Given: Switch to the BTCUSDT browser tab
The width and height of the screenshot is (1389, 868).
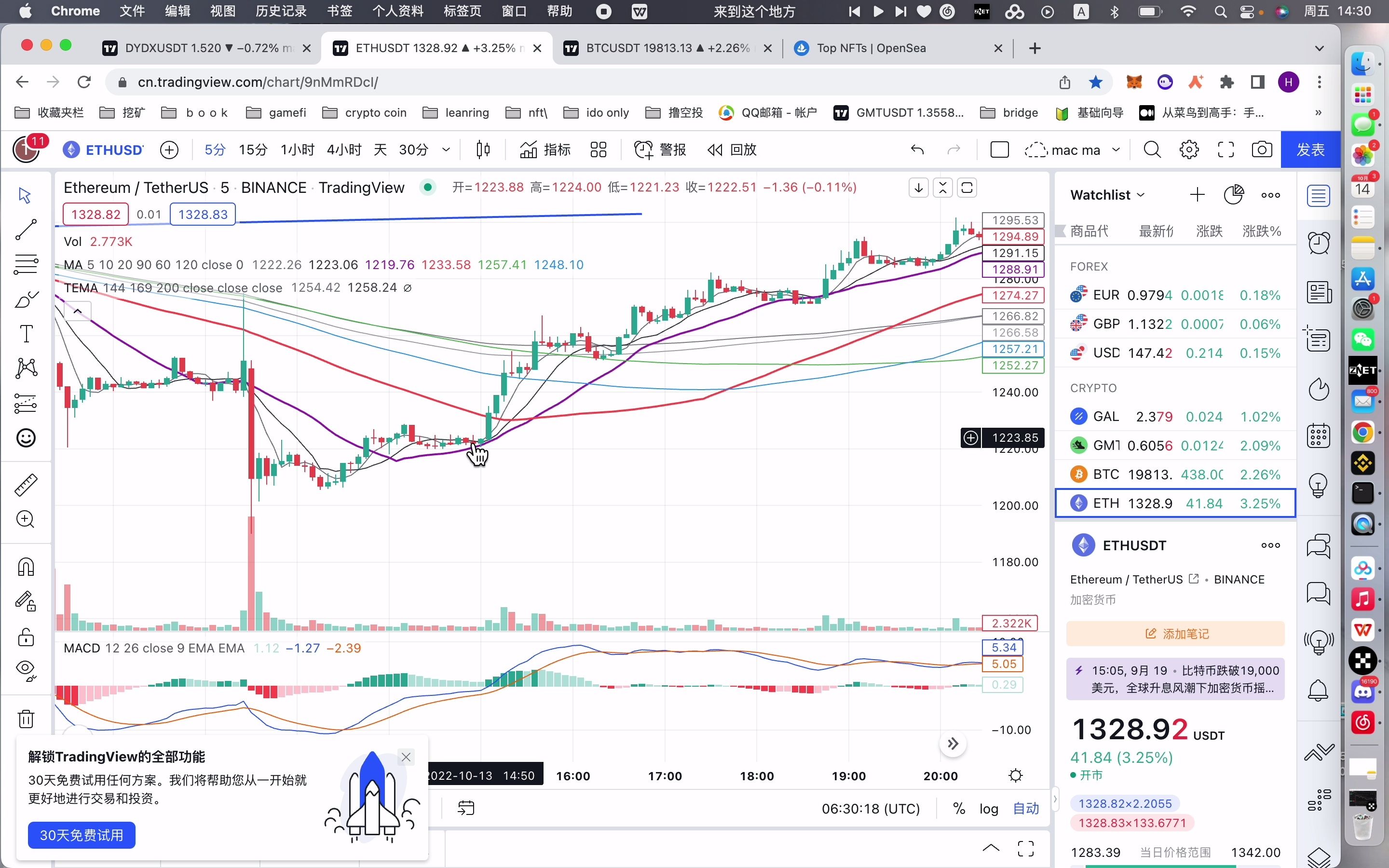Looking at the screenshot, I should tap(667, 48).
